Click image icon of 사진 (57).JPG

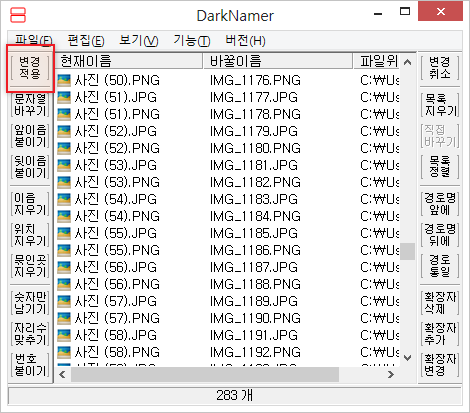click(64, 301)
